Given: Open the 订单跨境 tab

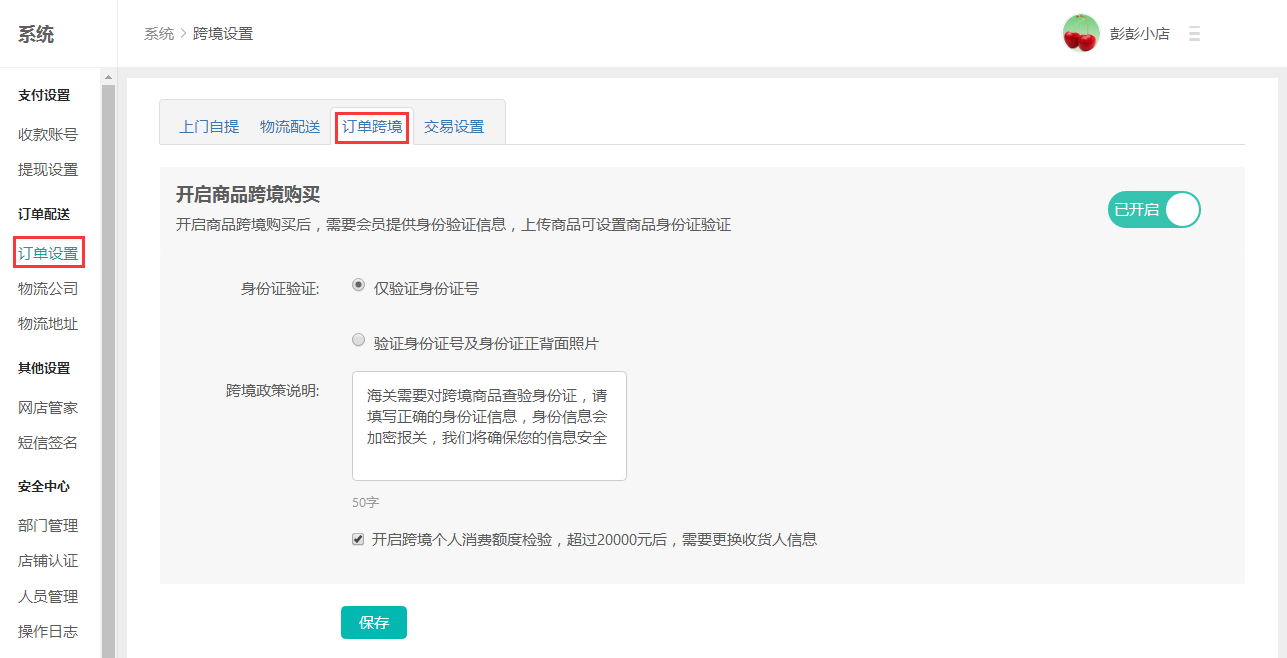Looking at the screenshot, I should (x=372, y=127).
